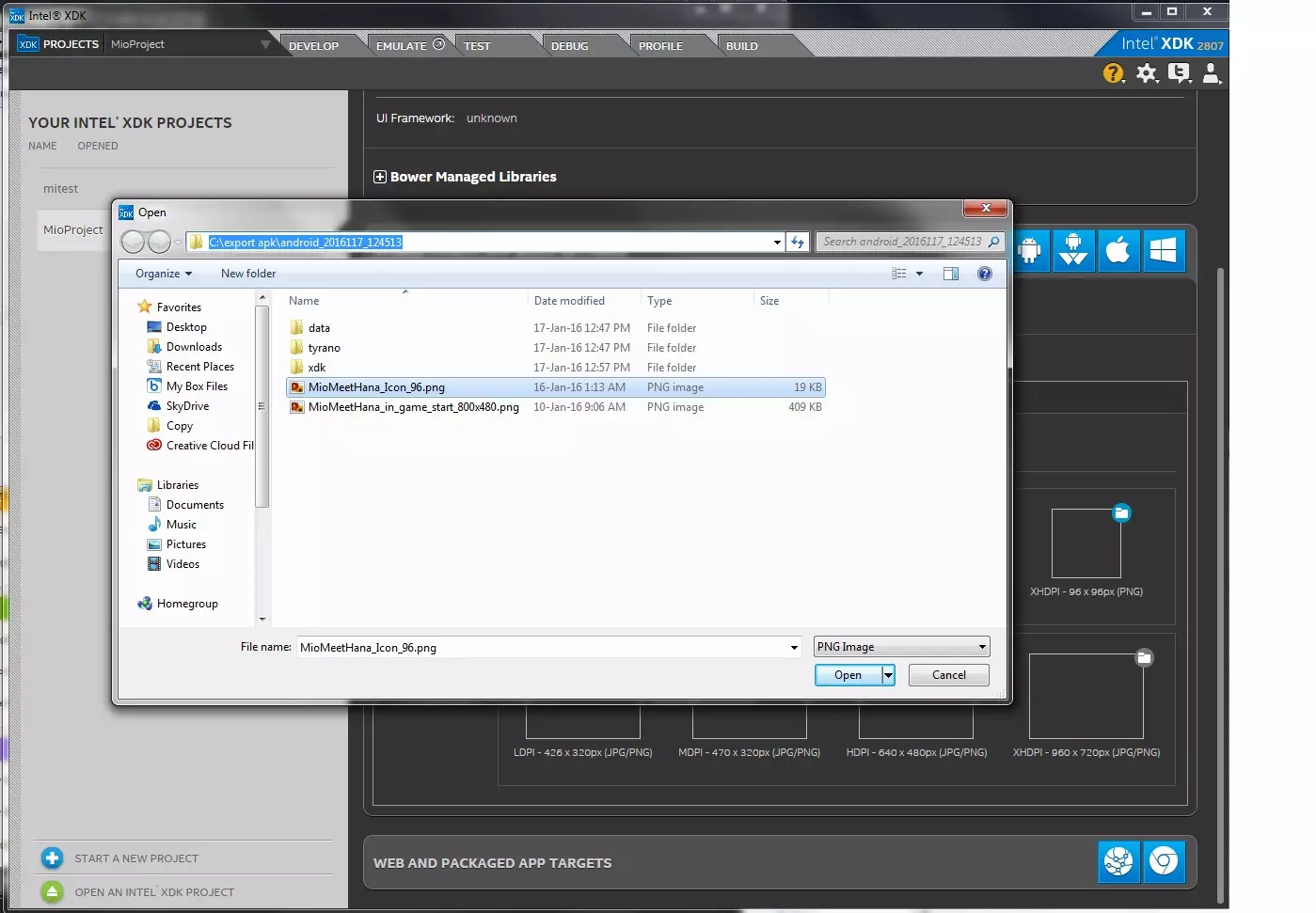
Task: Click the Chrome web app target icon
Action: [1164, 861]
